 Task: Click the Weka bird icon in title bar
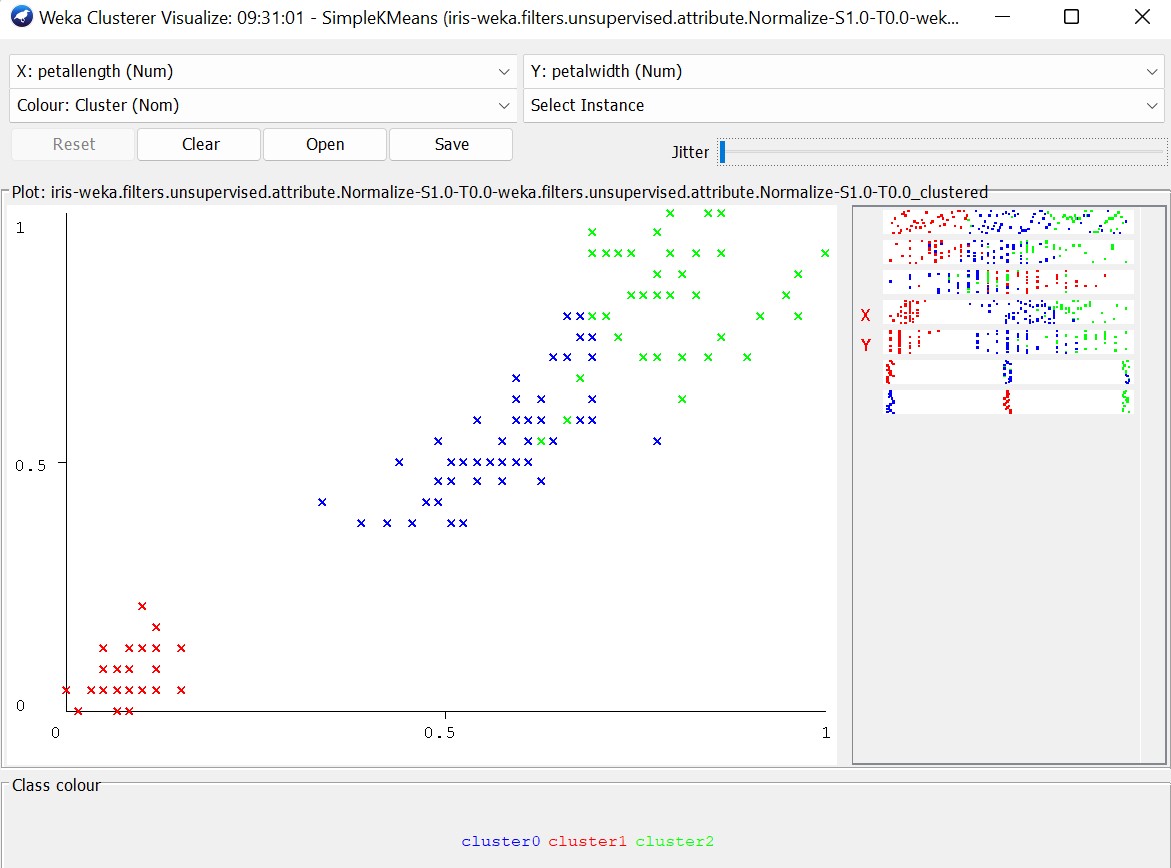tap(20, 17)
